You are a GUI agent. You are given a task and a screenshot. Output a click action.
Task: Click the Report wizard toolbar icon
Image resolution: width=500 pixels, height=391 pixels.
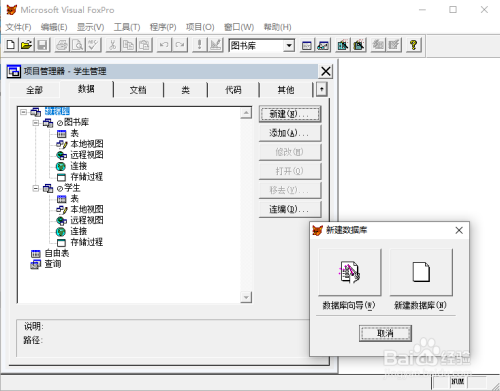coord(359,45)
